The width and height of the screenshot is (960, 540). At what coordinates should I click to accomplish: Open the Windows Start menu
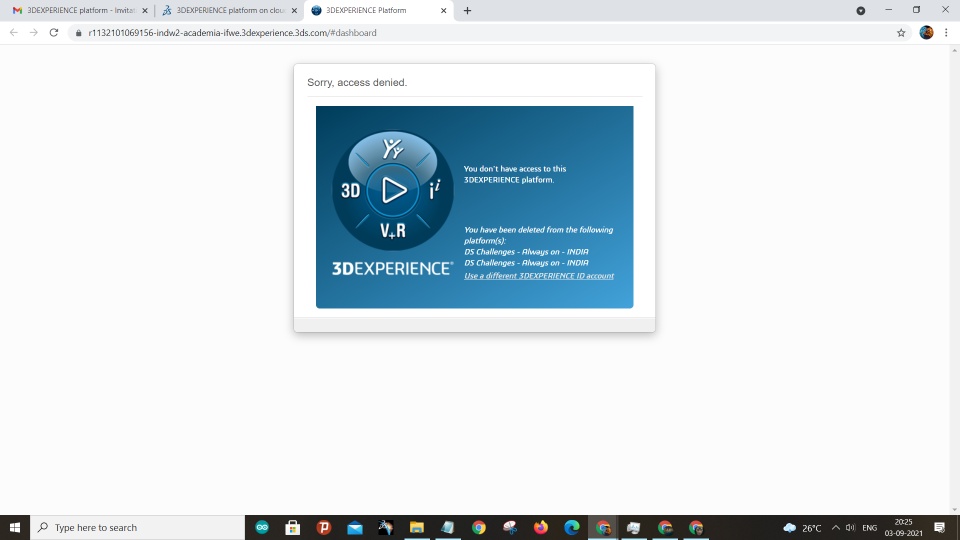tap(15, 527)
